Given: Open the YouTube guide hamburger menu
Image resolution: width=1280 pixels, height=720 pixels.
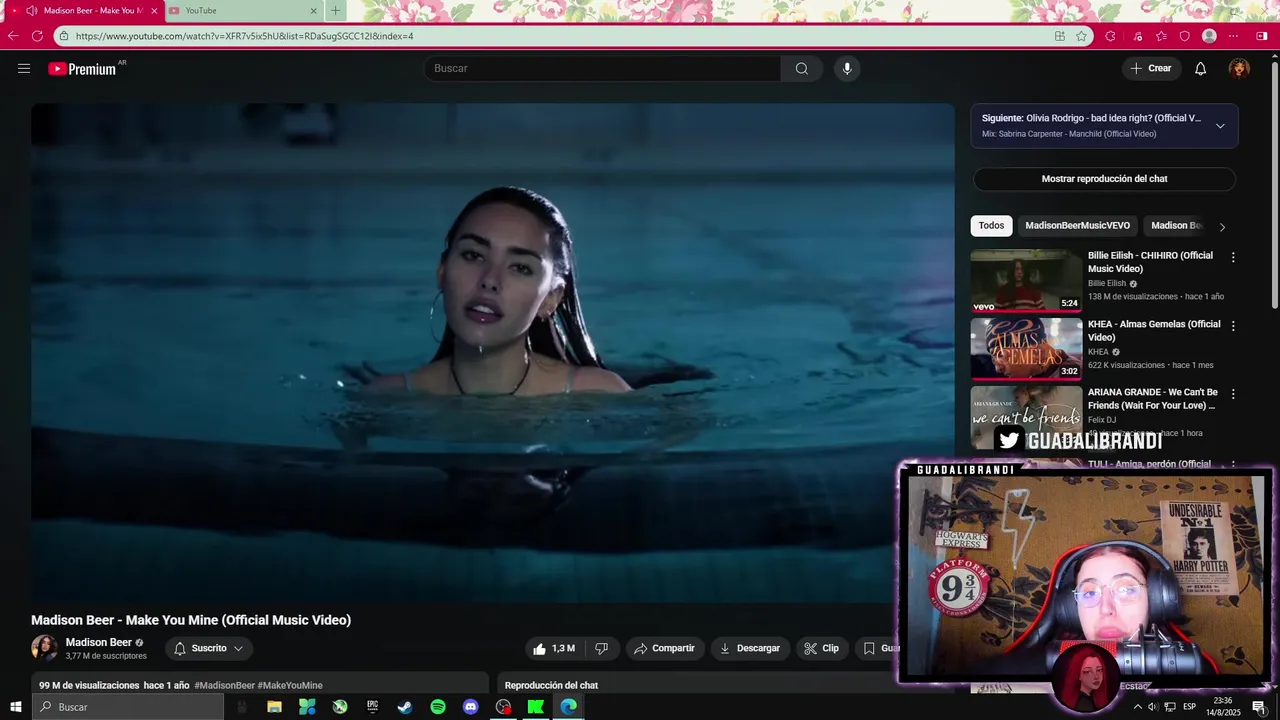Looking at the screenshot, I should 24,68.
